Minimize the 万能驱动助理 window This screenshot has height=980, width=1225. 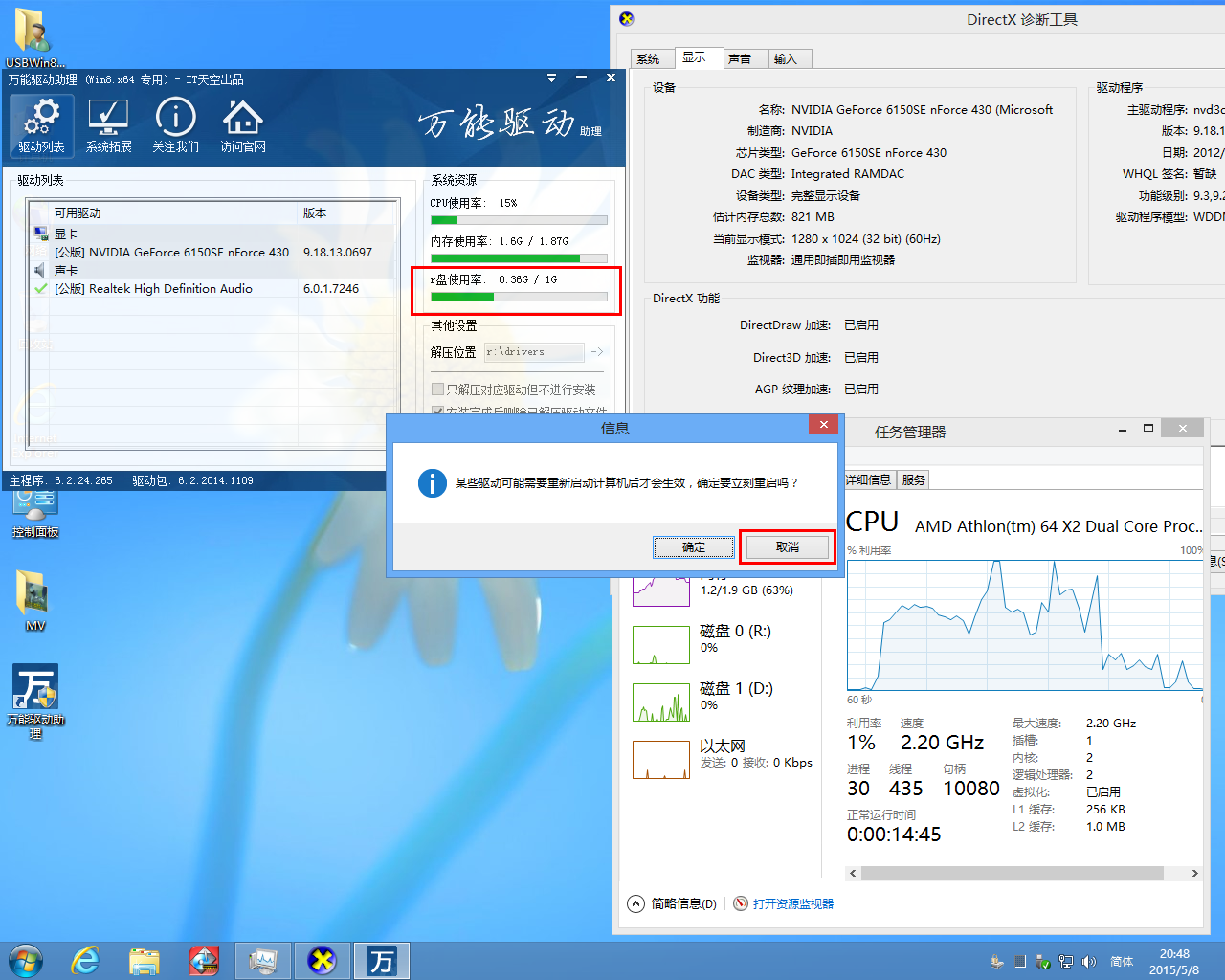[x=581, y=78]
